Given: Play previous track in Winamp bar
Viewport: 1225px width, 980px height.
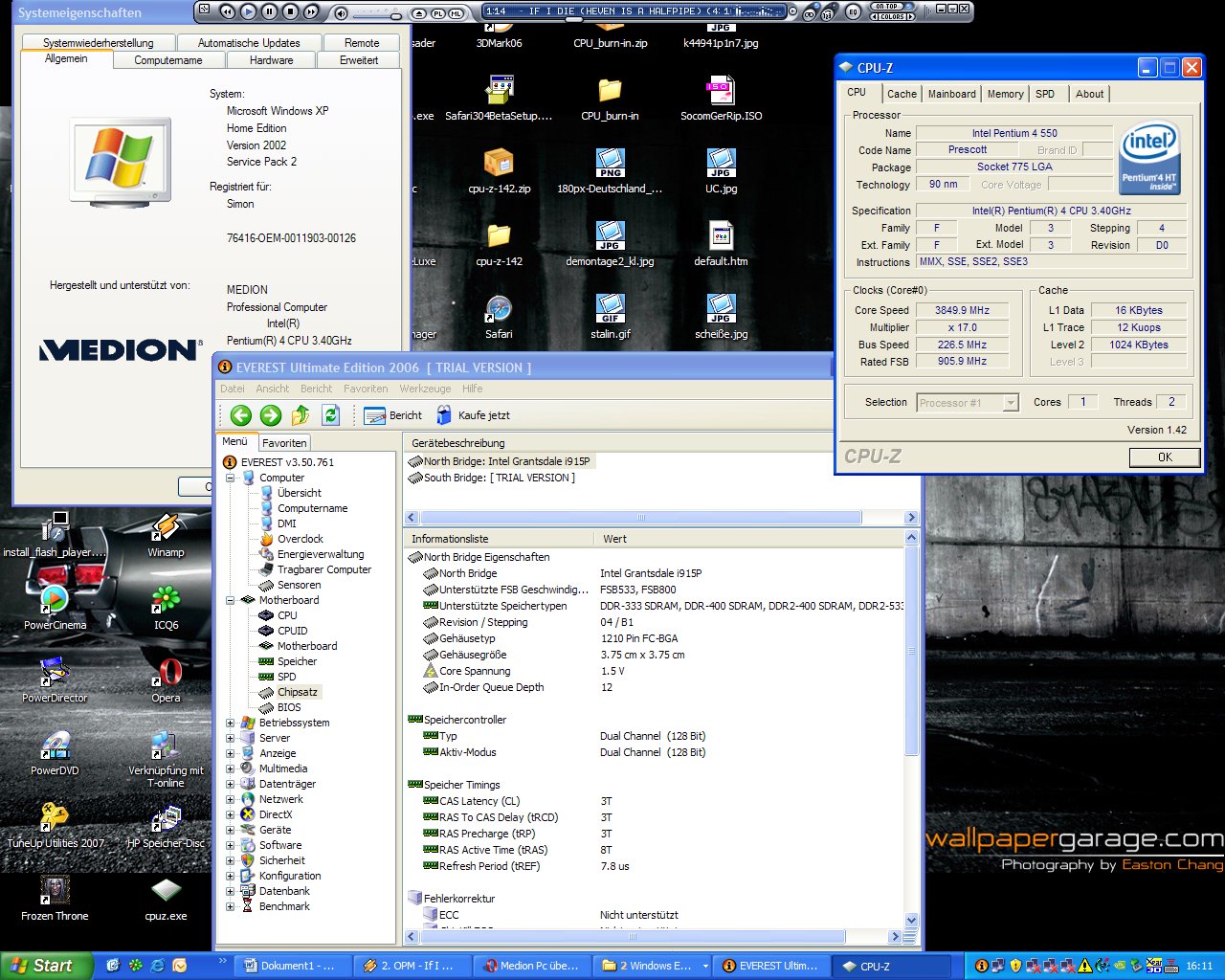Looking at the screenshot, I should coord(227,12).
